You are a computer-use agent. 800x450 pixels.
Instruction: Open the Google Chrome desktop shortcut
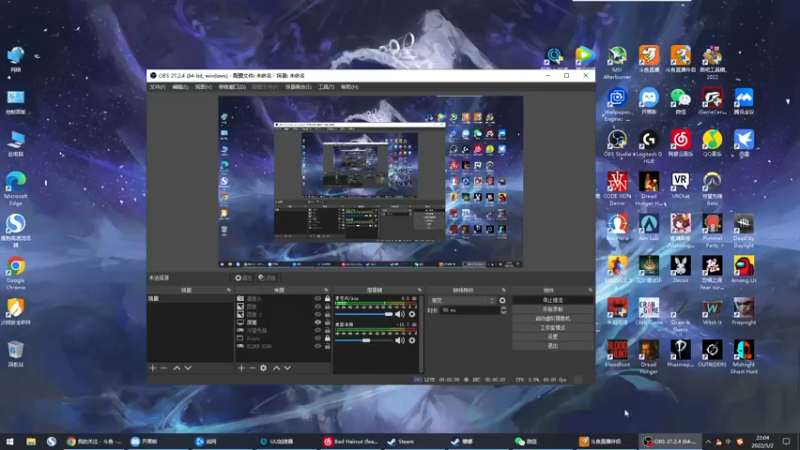pos(16,273)
